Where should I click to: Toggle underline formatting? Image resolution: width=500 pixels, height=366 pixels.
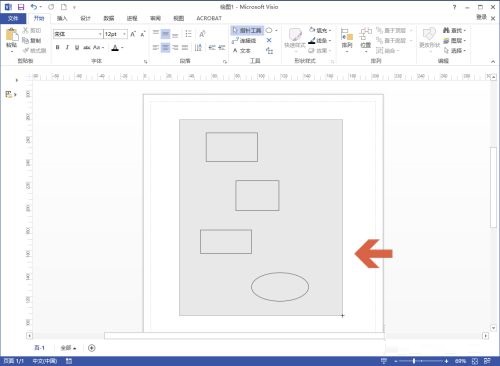pyautogui.click(x=77, y=48)
